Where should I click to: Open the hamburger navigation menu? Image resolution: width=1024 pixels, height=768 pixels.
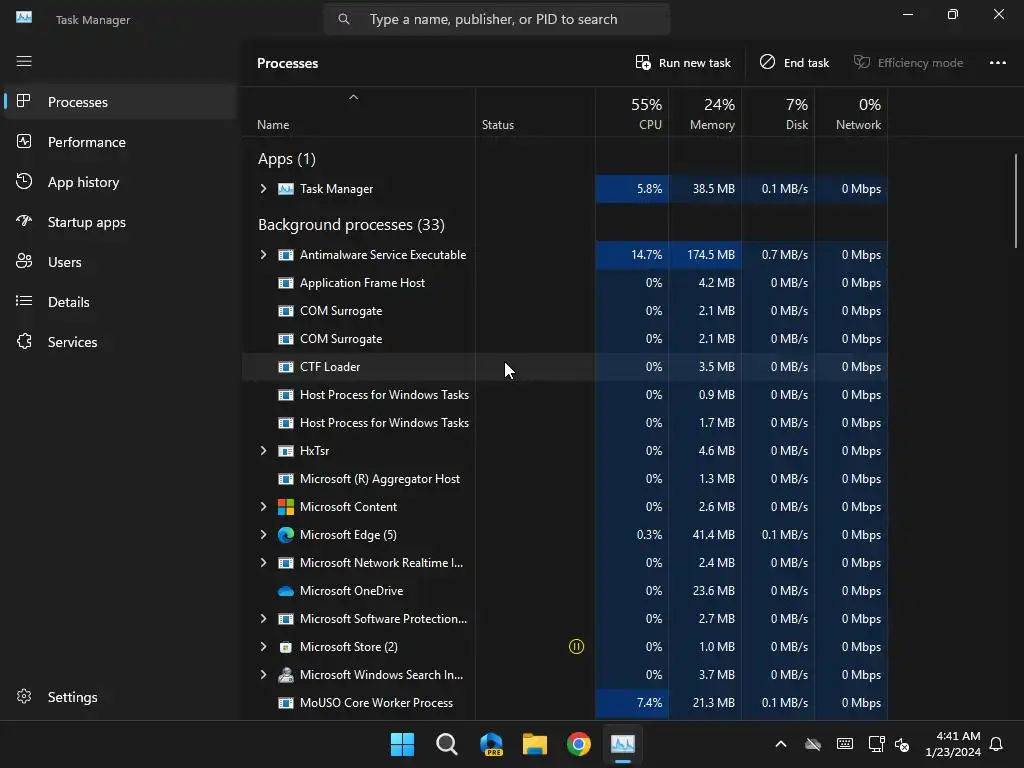(x=24, y=61)
